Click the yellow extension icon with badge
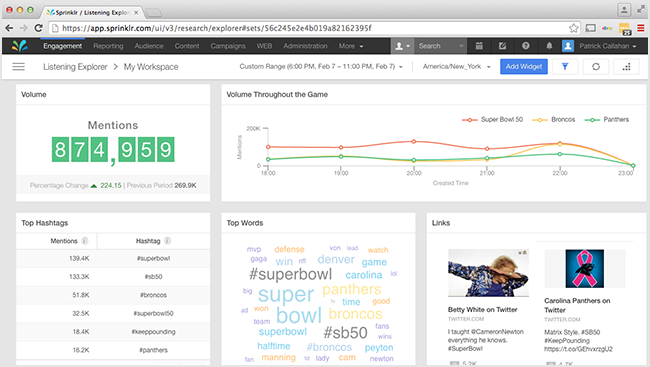The image size is (650, 367). point(624,29)
